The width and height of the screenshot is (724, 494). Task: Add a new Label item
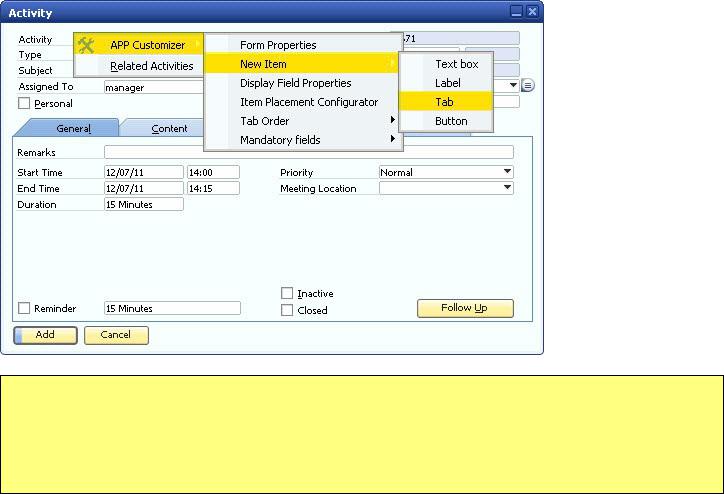[x=446, y=83]
